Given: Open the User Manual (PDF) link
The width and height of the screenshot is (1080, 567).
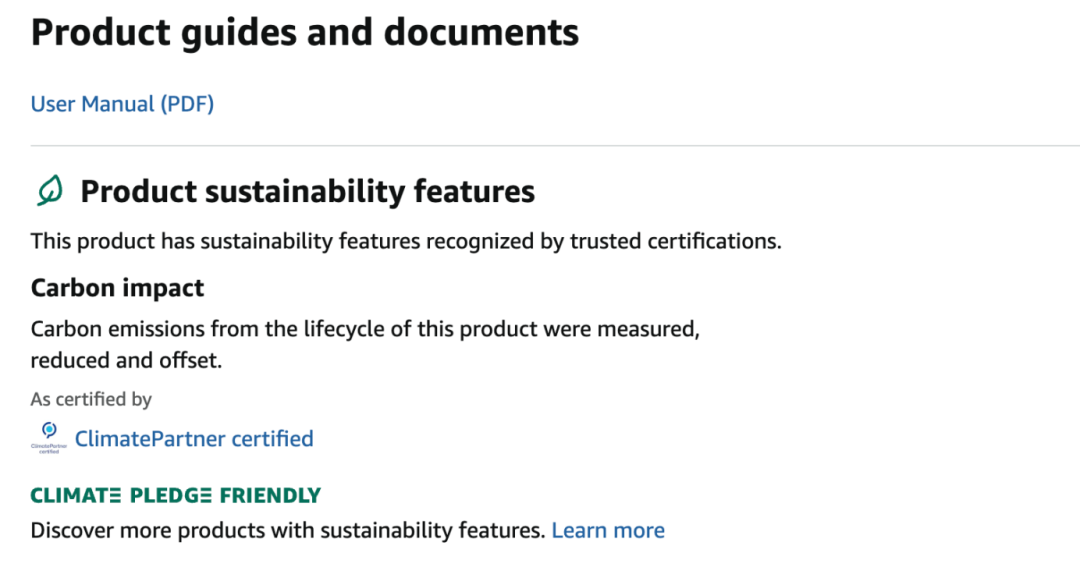Looking at the screenshot, I should click(x=122, y=104).
